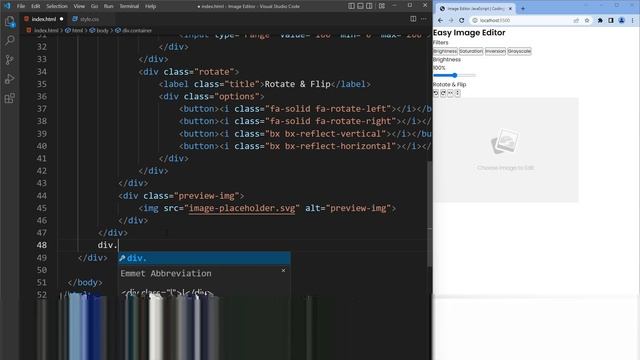Open a new browser tab
This screenshot has height=360, width=640.
pos(523,9)
